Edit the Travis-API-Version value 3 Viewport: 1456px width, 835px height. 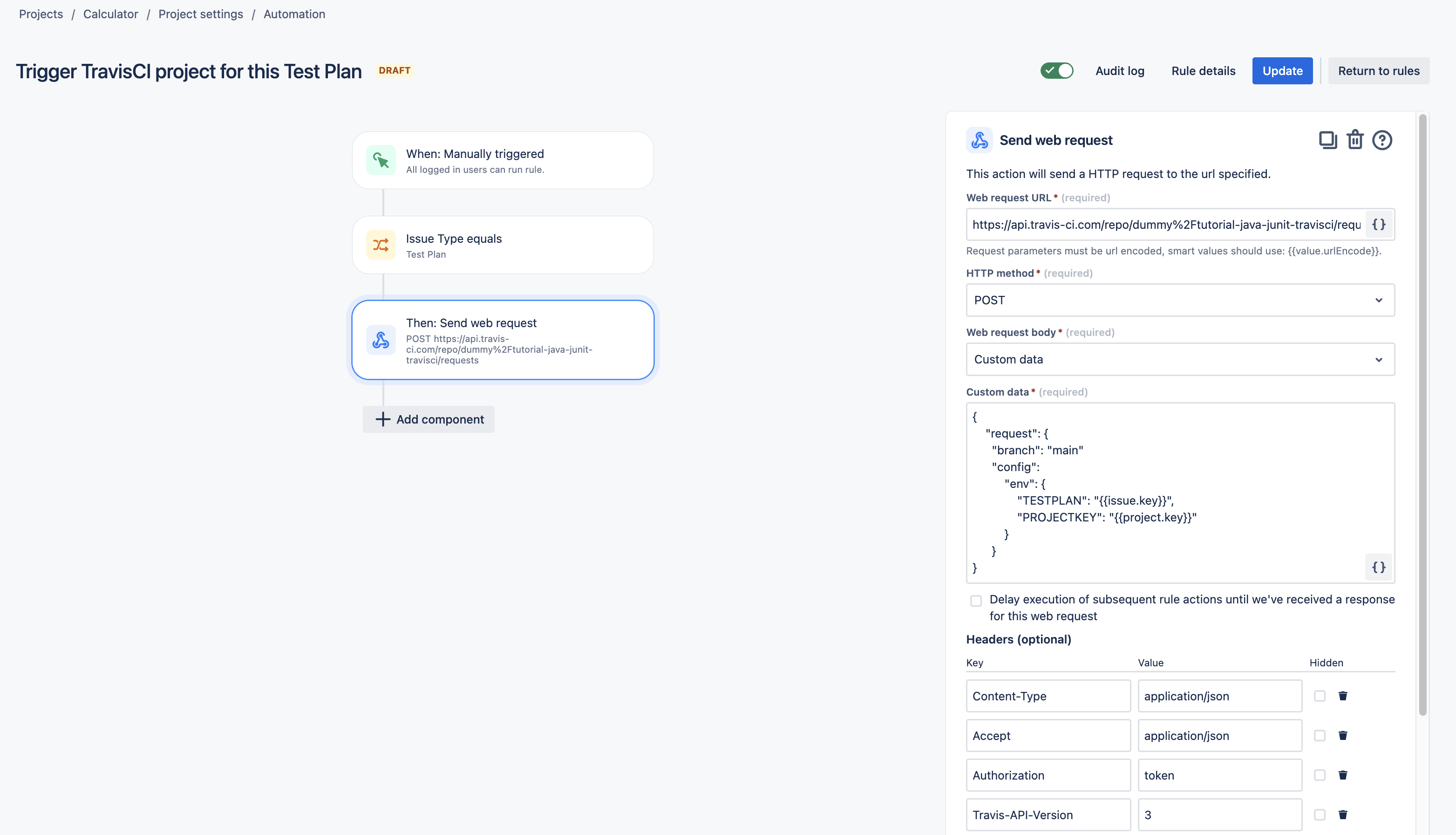tap(1220, 814)
